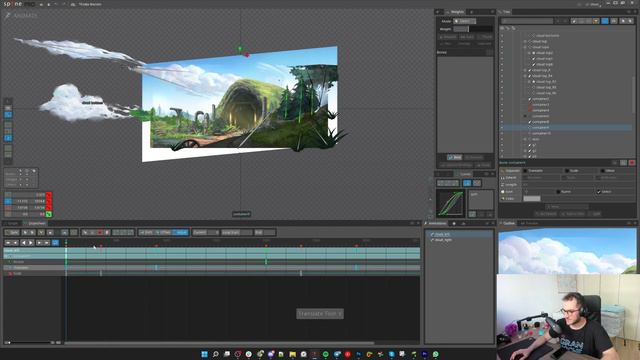Open File Explorer from the taskbar
Screen dimensions: 640x360
pos(293,354)
